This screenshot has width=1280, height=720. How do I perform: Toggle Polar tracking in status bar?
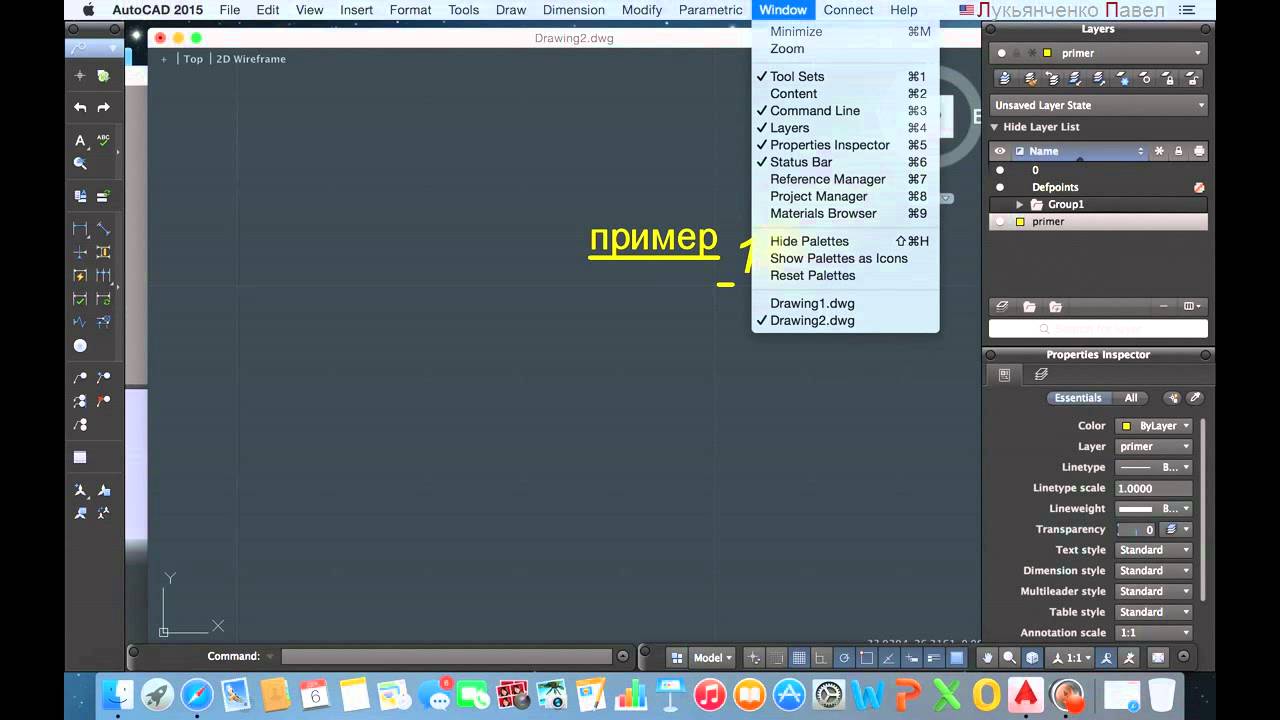(844, 657)
